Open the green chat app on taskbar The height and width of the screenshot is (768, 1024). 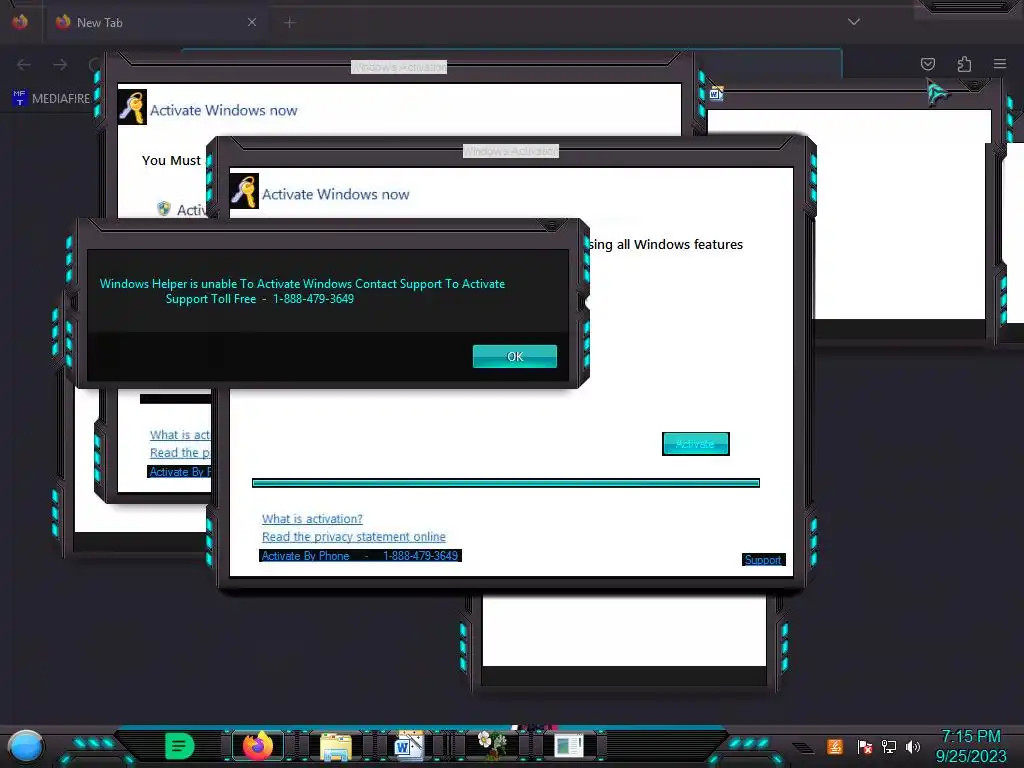click(180, 746)
